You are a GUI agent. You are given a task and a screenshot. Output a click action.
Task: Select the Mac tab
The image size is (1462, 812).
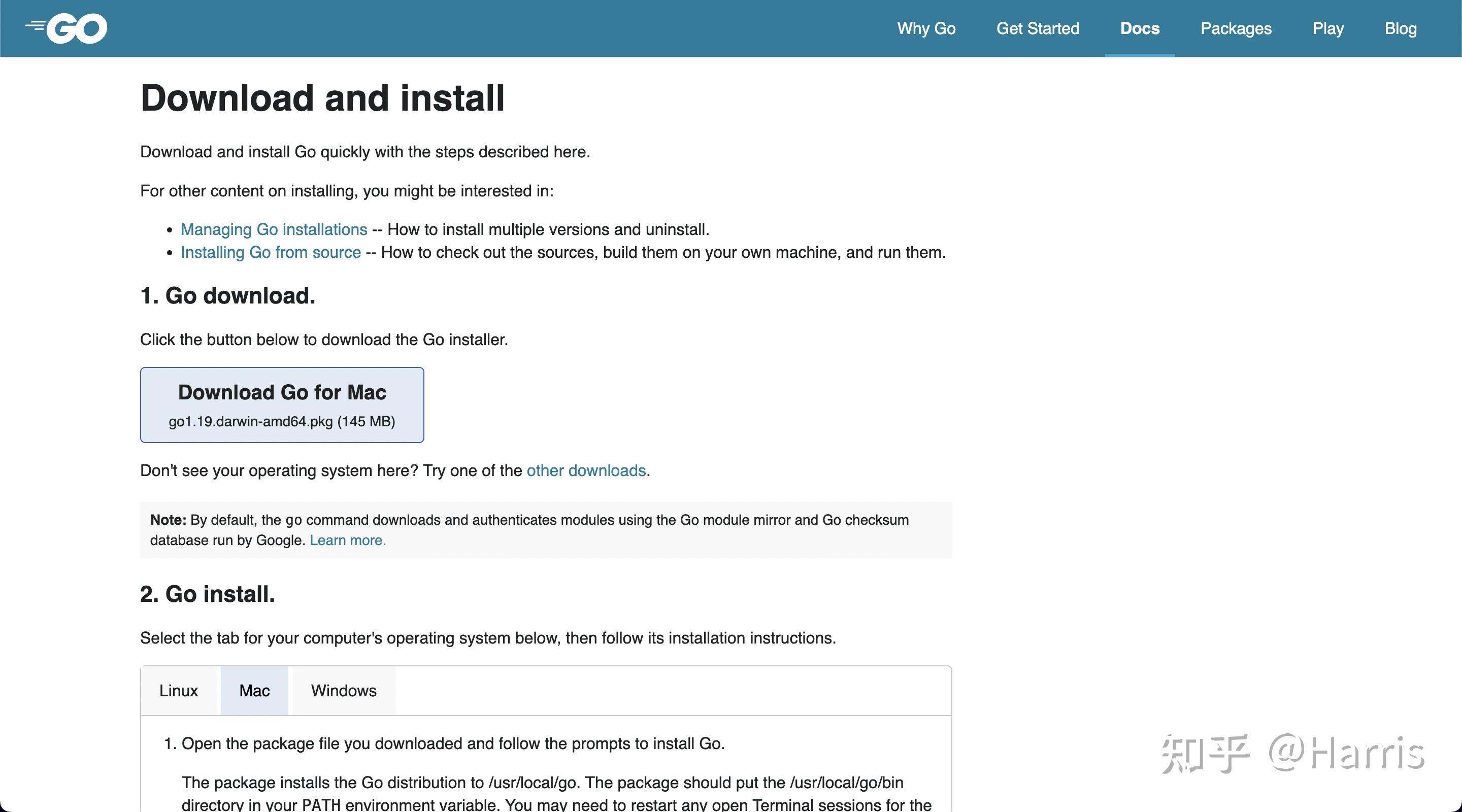pyautogui.click(x=254, y=691)
